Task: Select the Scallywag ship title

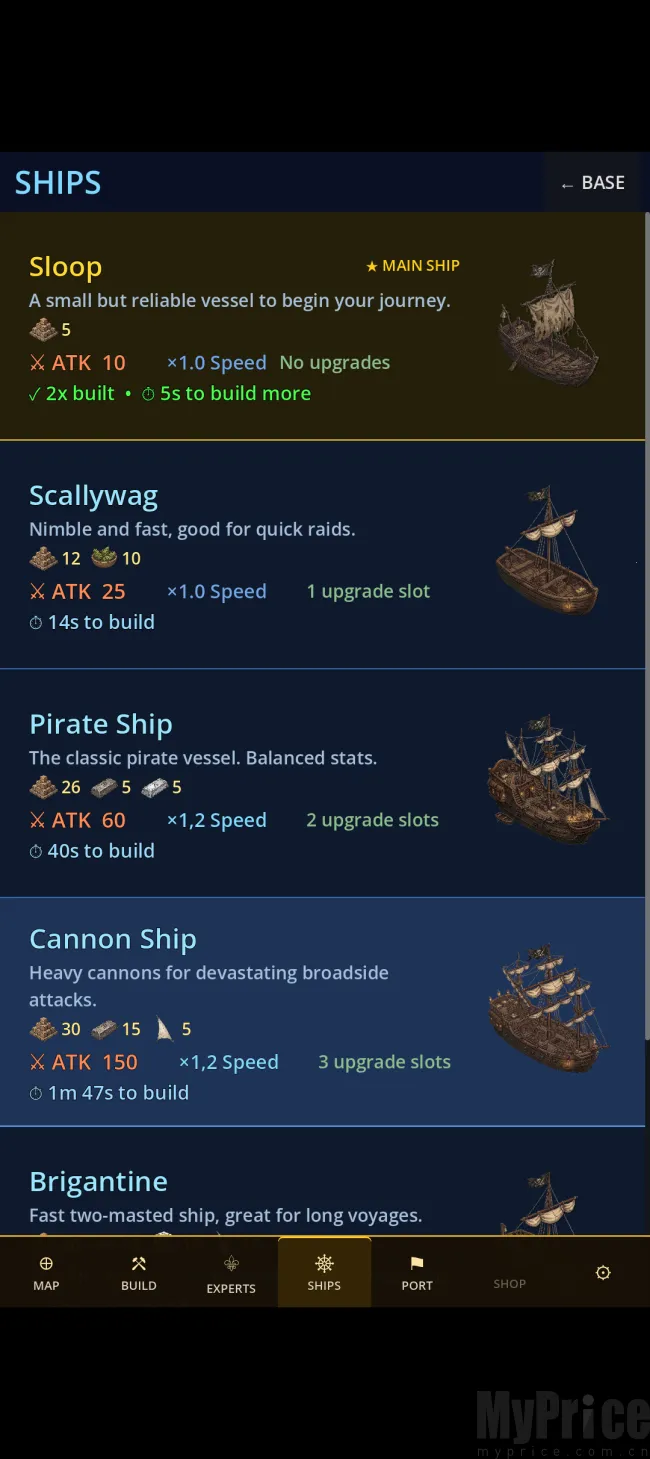Action: click(x=93, y=496)
